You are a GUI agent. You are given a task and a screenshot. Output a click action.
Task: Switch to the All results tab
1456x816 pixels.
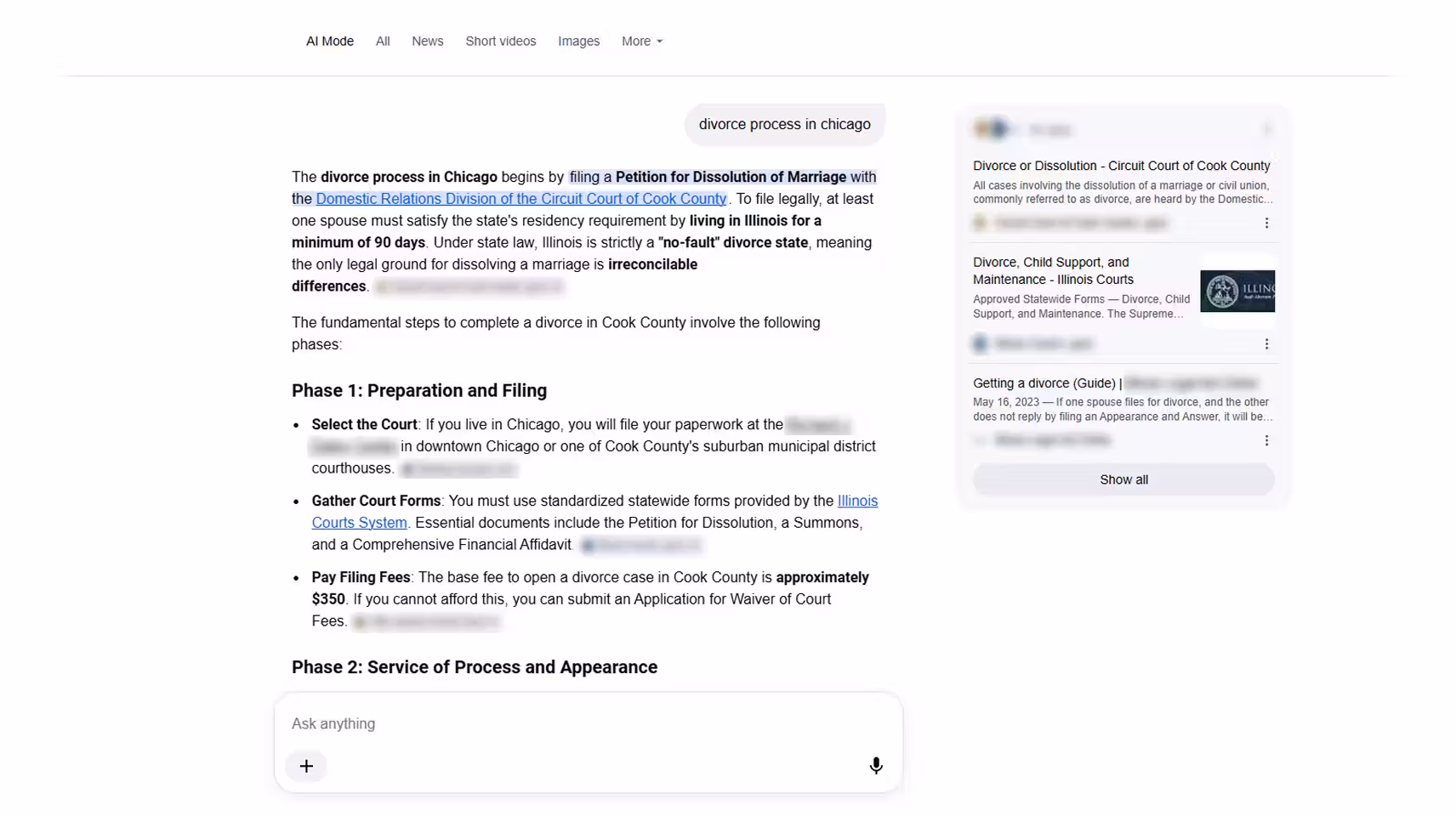coord(383,41)
